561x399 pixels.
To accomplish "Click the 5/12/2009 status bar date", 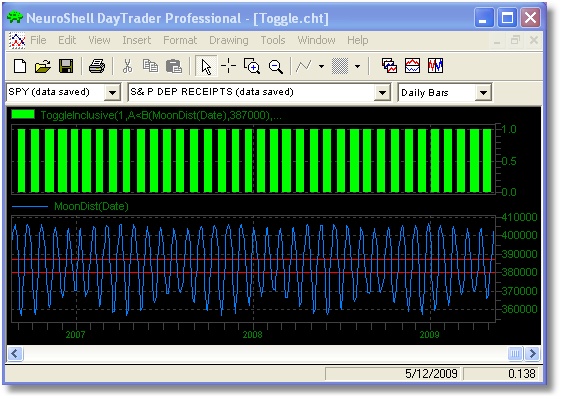I will 431,374.
